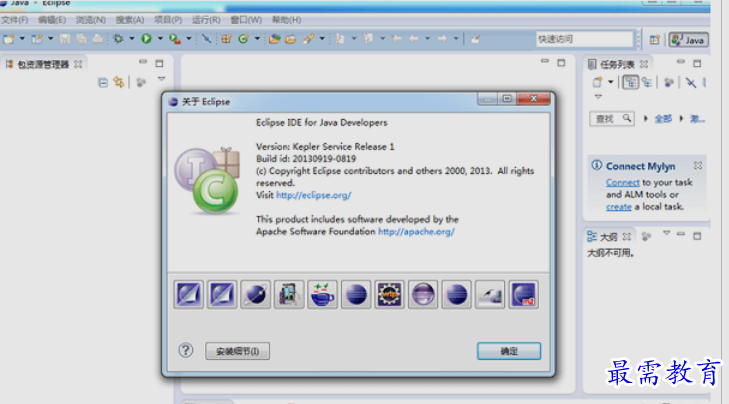Click the Run External Tools icon
The image size is (729, 404).
[x=175, y=39]
